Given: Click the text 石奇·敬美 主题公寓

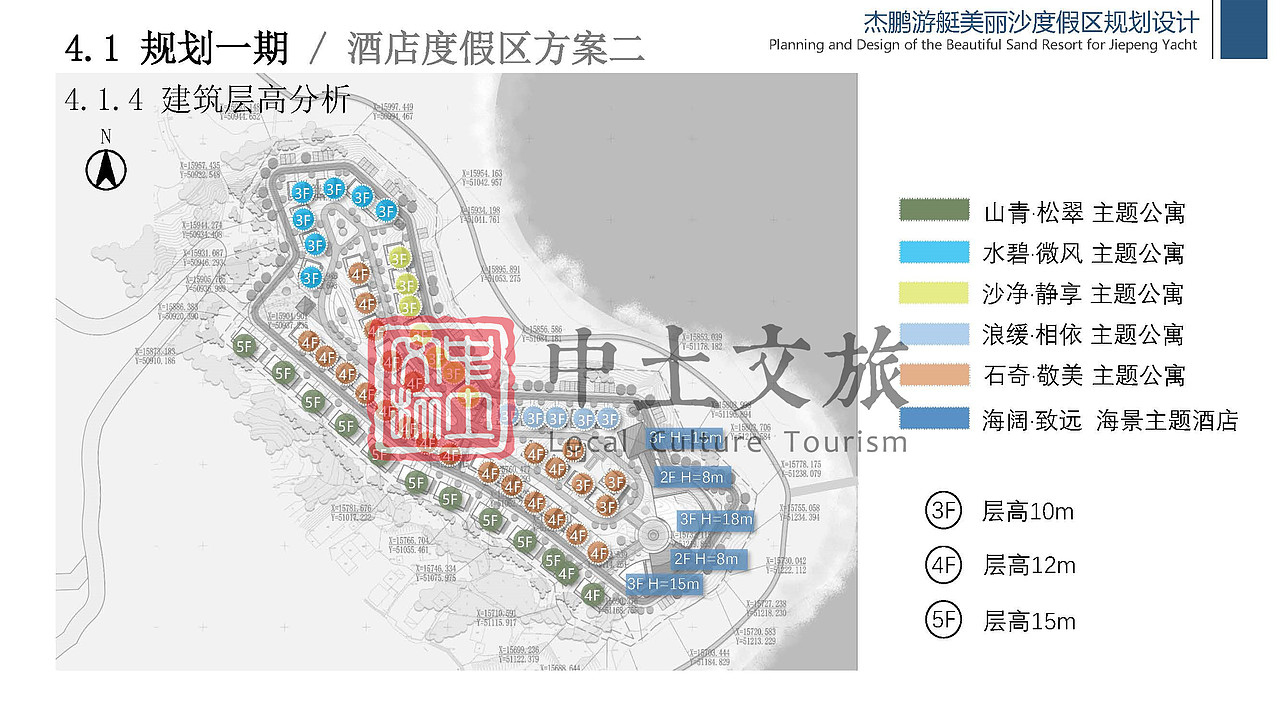Looking at the screenshot, I should (1084, 376).
